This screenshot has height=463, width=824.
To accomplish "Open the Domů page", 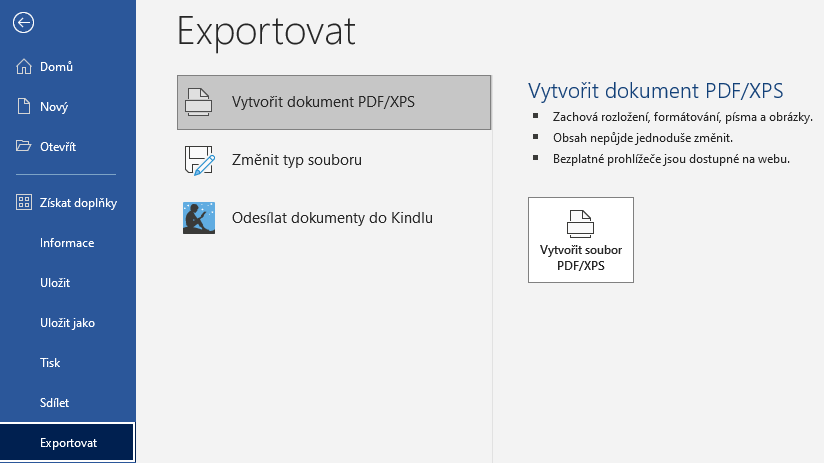I will tap(68, 67).
